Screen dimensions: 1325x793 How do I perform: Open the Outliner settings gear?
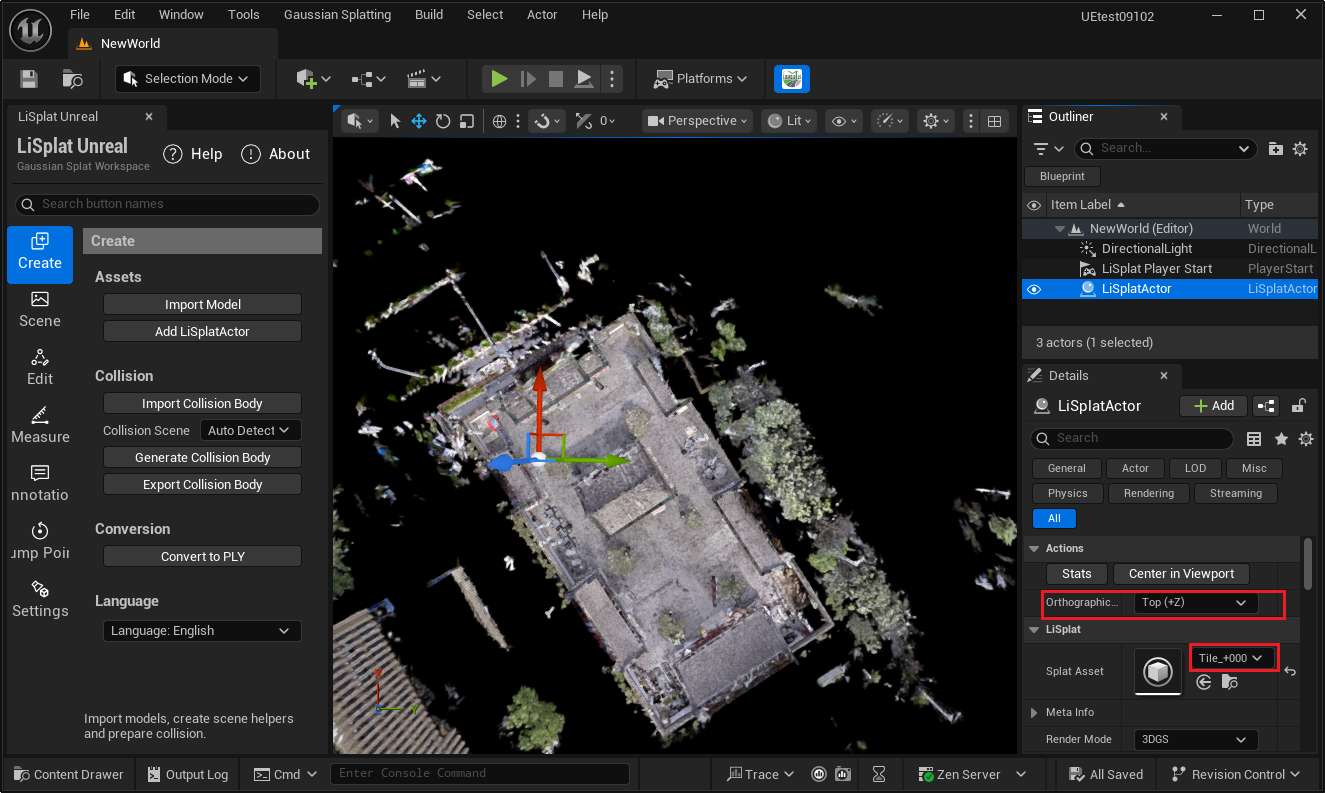pos(1300,148)
